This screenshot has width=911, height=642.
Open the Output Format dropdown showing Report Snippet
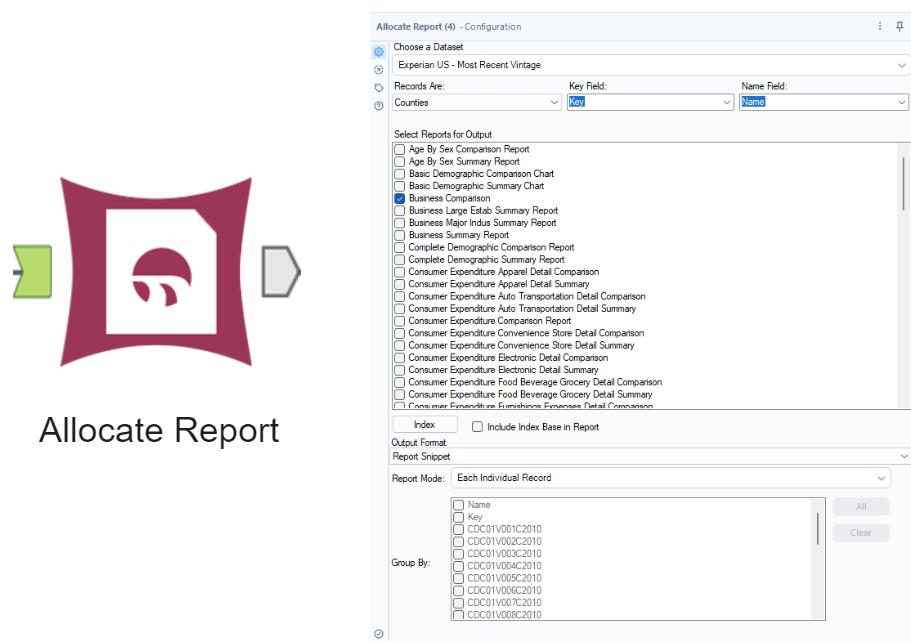pos(650,457)
